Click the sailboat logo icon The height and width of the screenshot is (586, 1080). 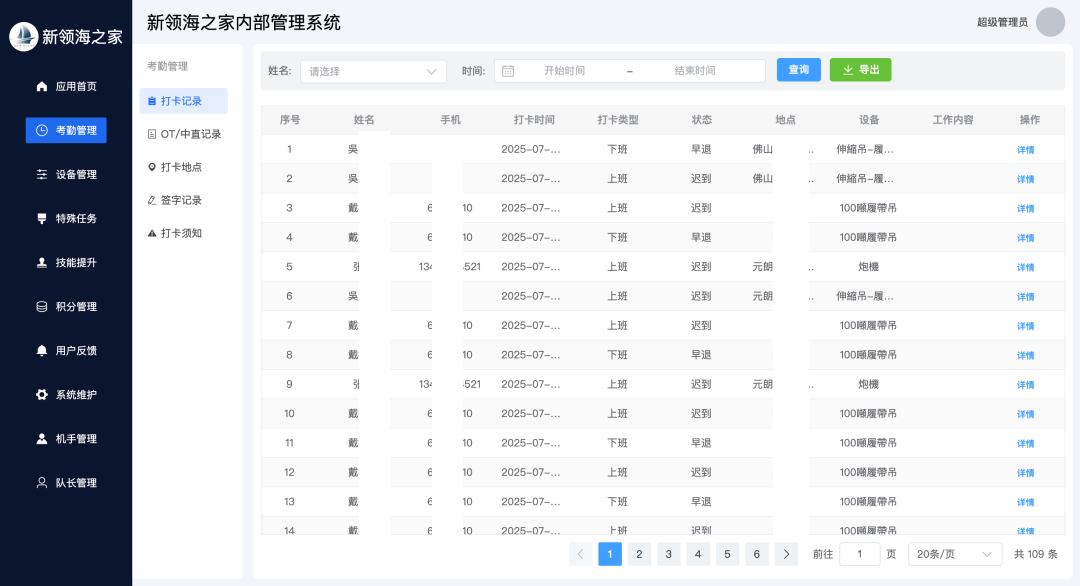[x=23, y=36]
